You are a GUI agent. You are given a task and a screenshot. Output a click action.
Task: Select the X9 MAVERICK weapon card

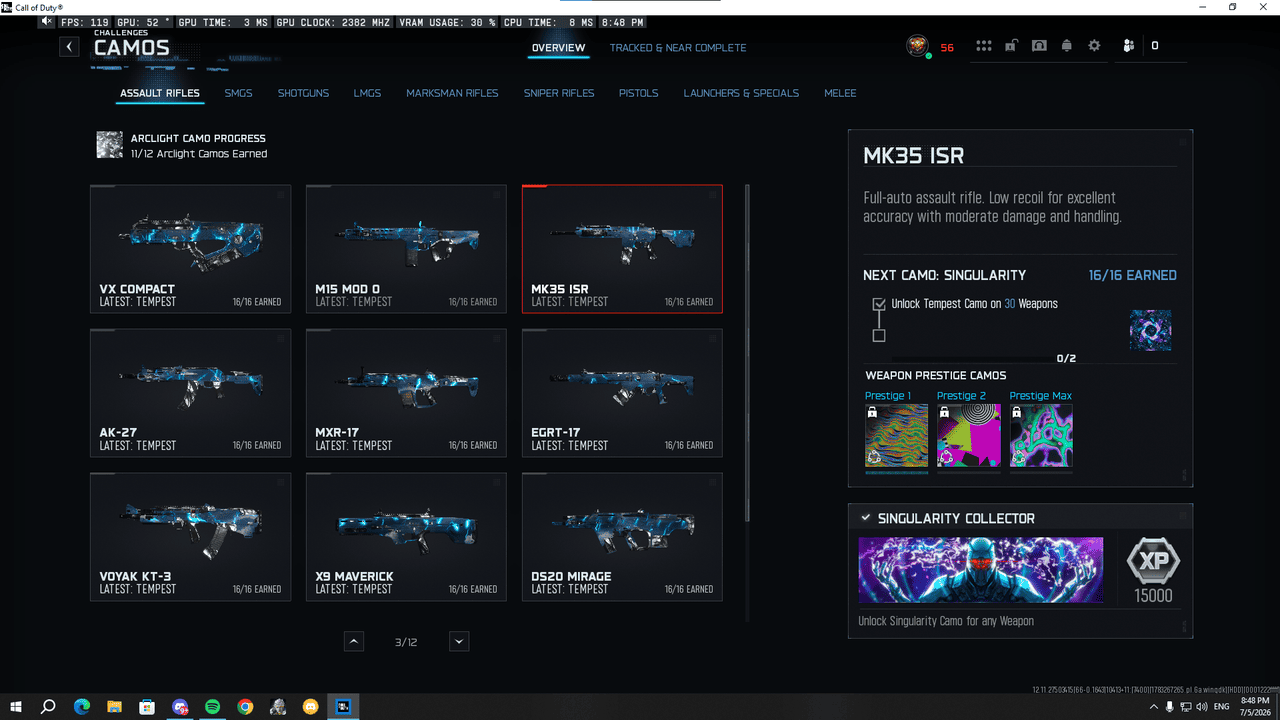(x=406, y=537)
